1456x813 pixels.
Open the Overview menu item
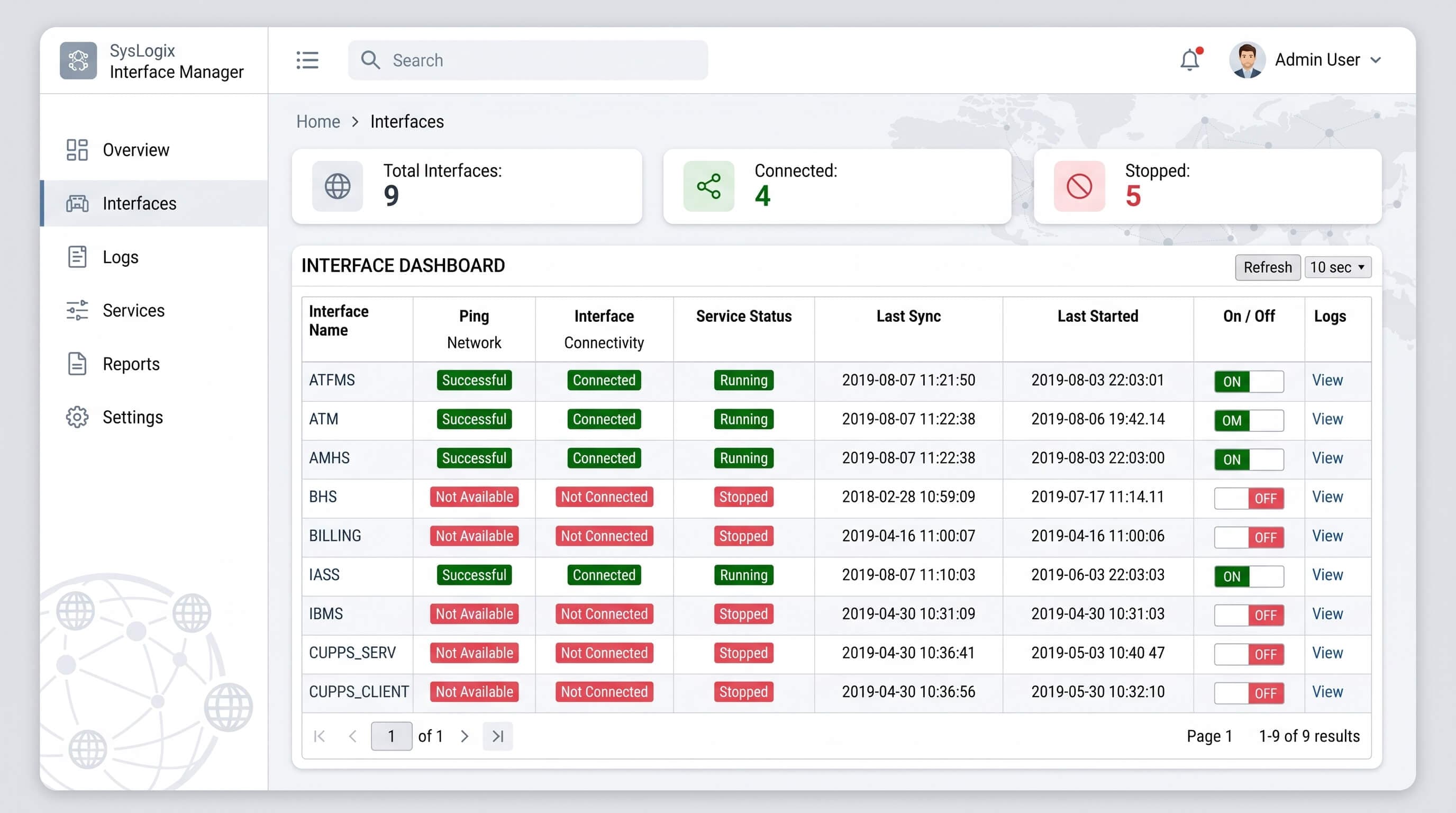click(154, 150)
